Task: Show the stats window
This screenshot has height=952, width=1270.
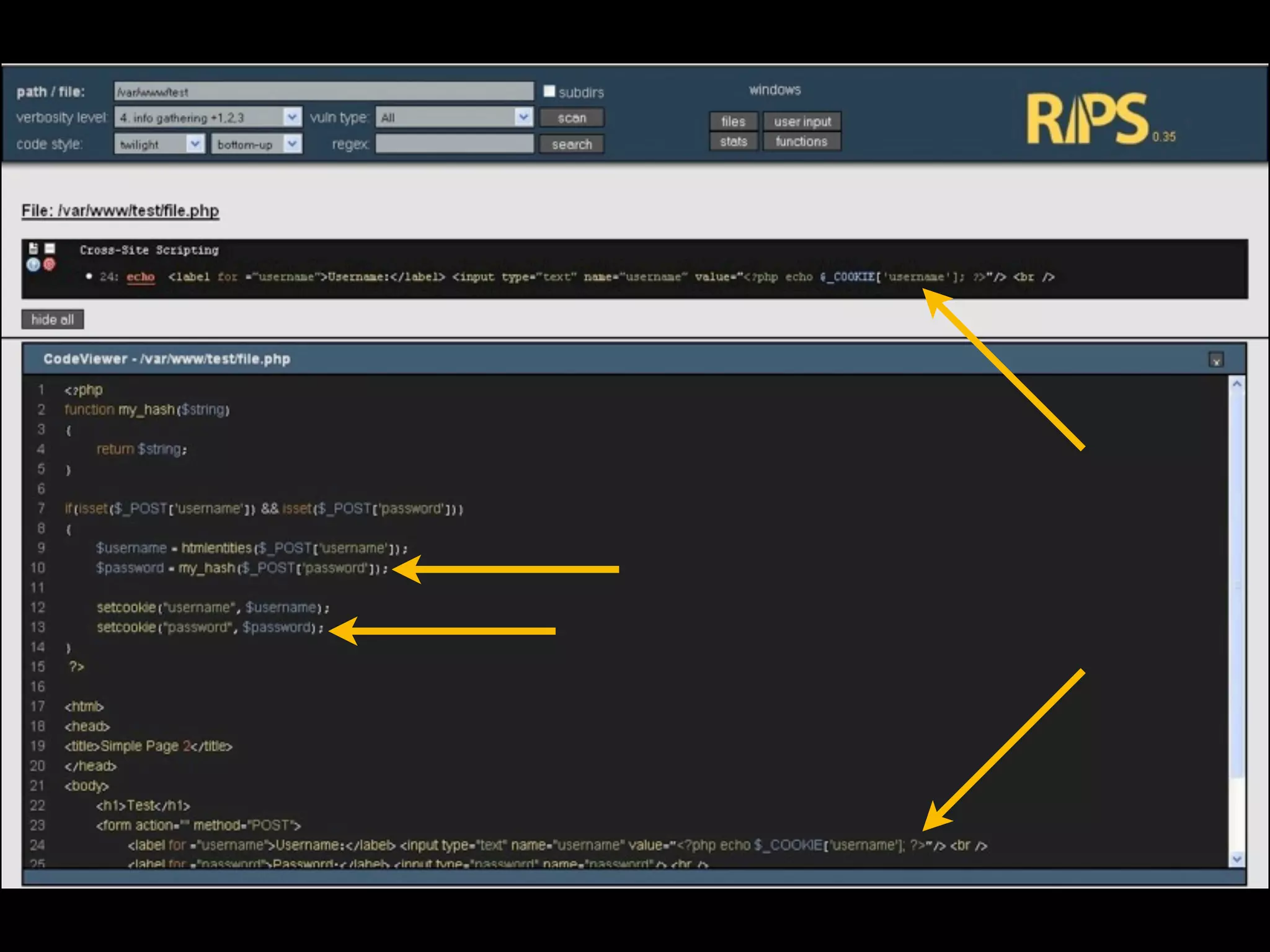Action: (733, 142)
